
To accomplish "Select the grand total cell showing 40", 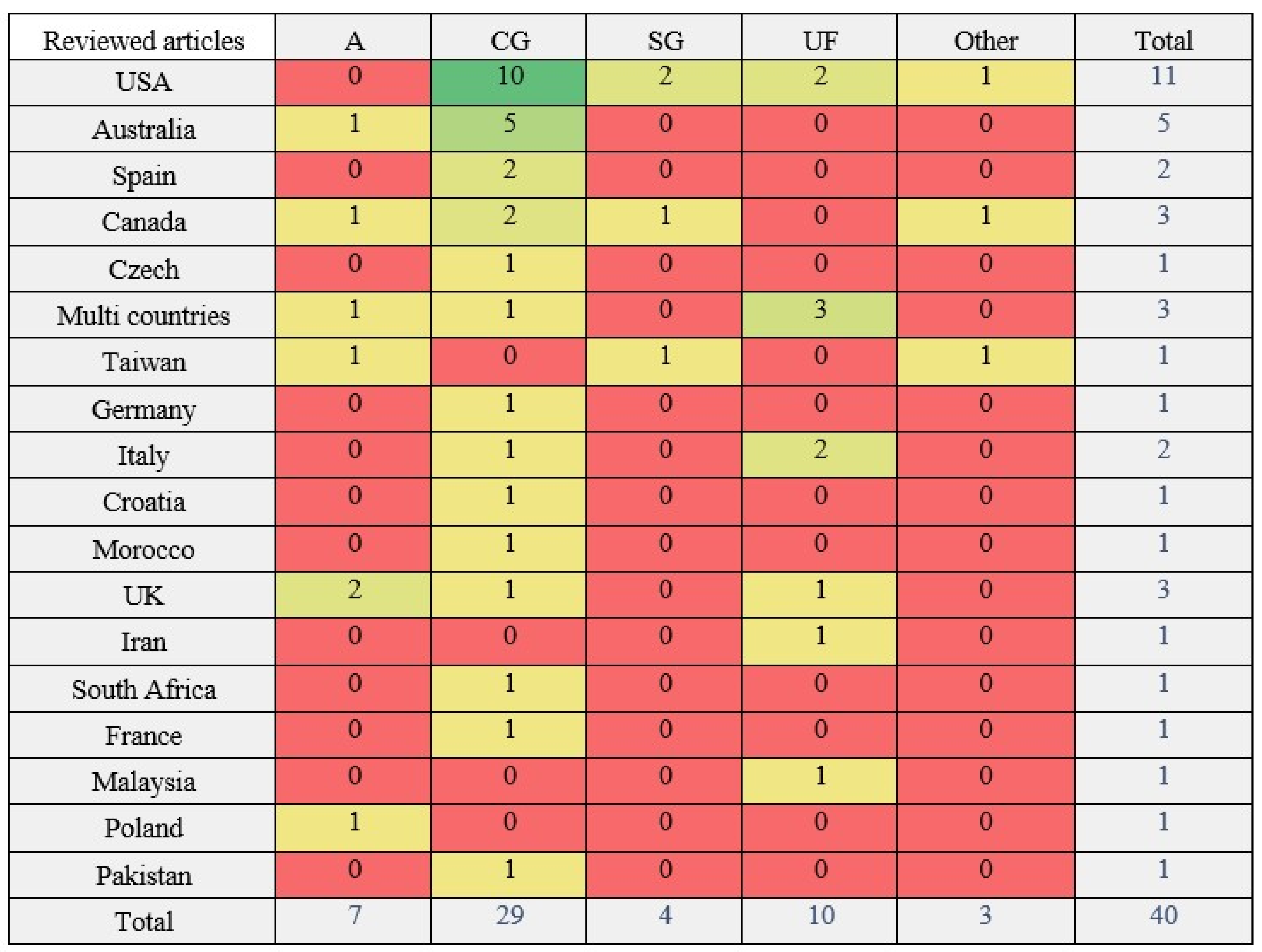I will pyautogui.click(x=1164, y=920).
